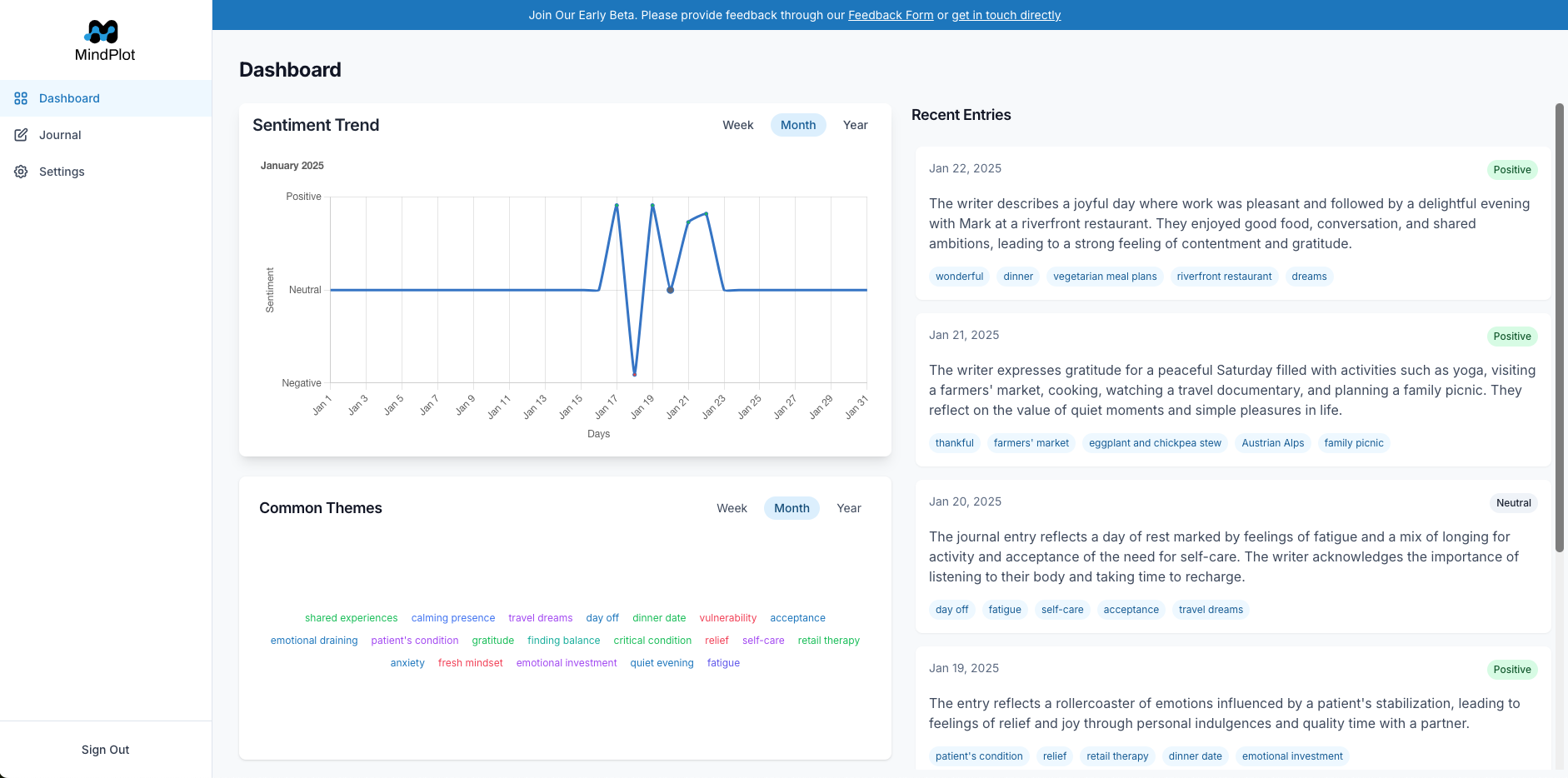
Task: Click the Journal pencil icon in sidebar
Action: 21,135
